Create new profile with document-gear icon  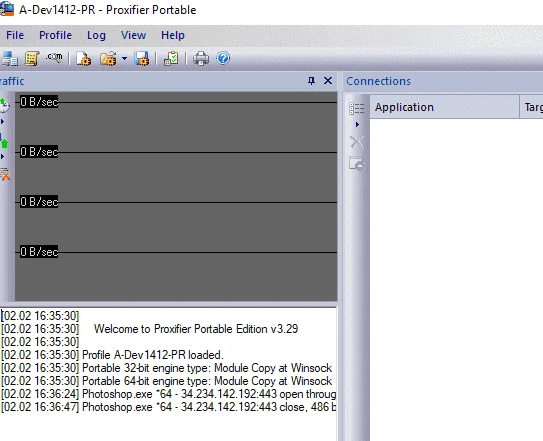(x=83, y=59)
